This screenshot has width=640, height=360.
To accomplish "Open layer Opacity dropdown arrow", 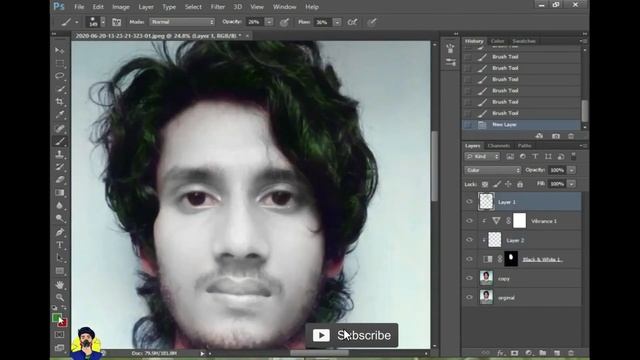I will (571, 170).
